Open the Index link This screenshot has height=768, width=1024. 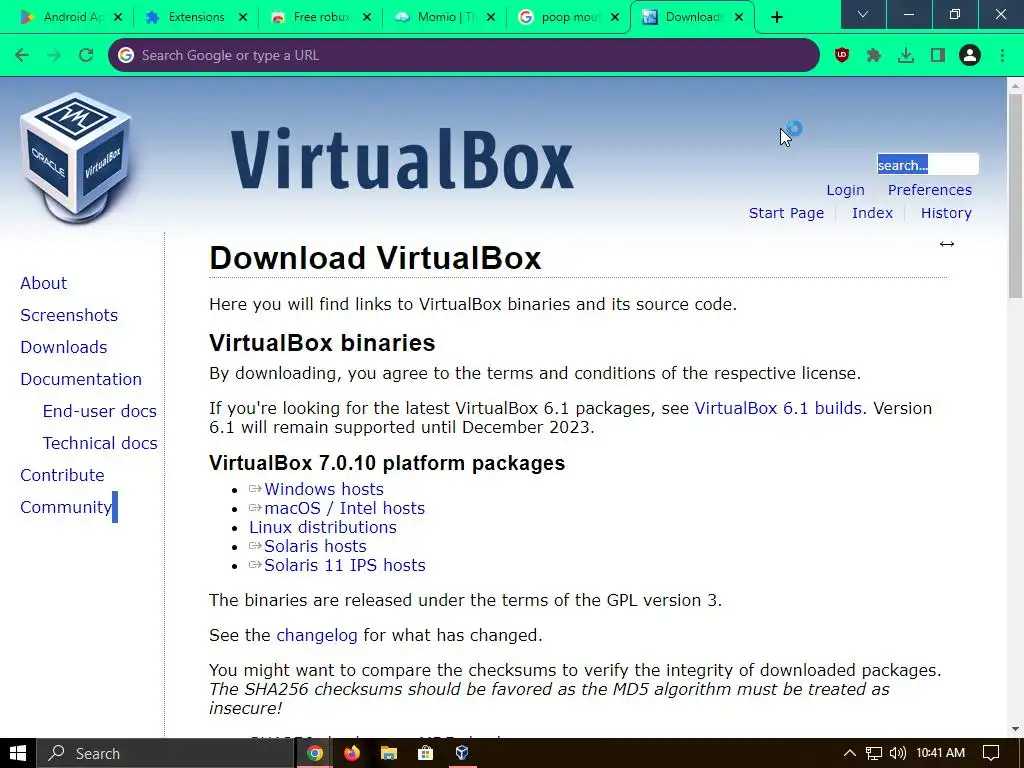point(872,213)
